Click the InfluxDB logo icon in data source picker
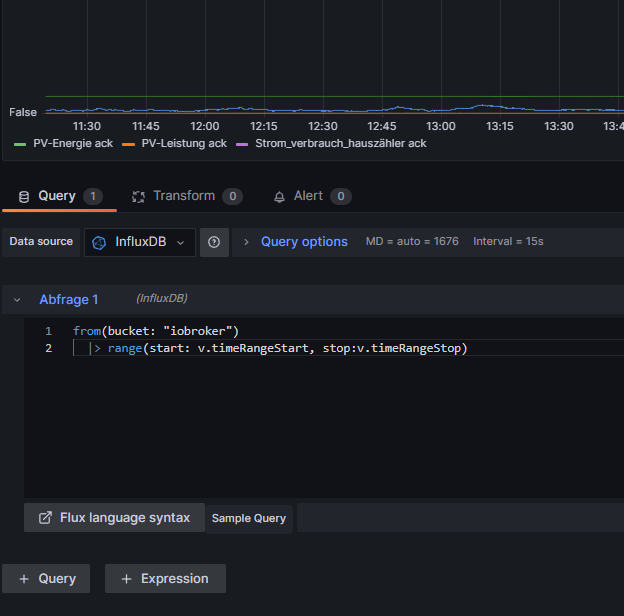The height and width of the screenshot is (616, 624). pos(99,242)
